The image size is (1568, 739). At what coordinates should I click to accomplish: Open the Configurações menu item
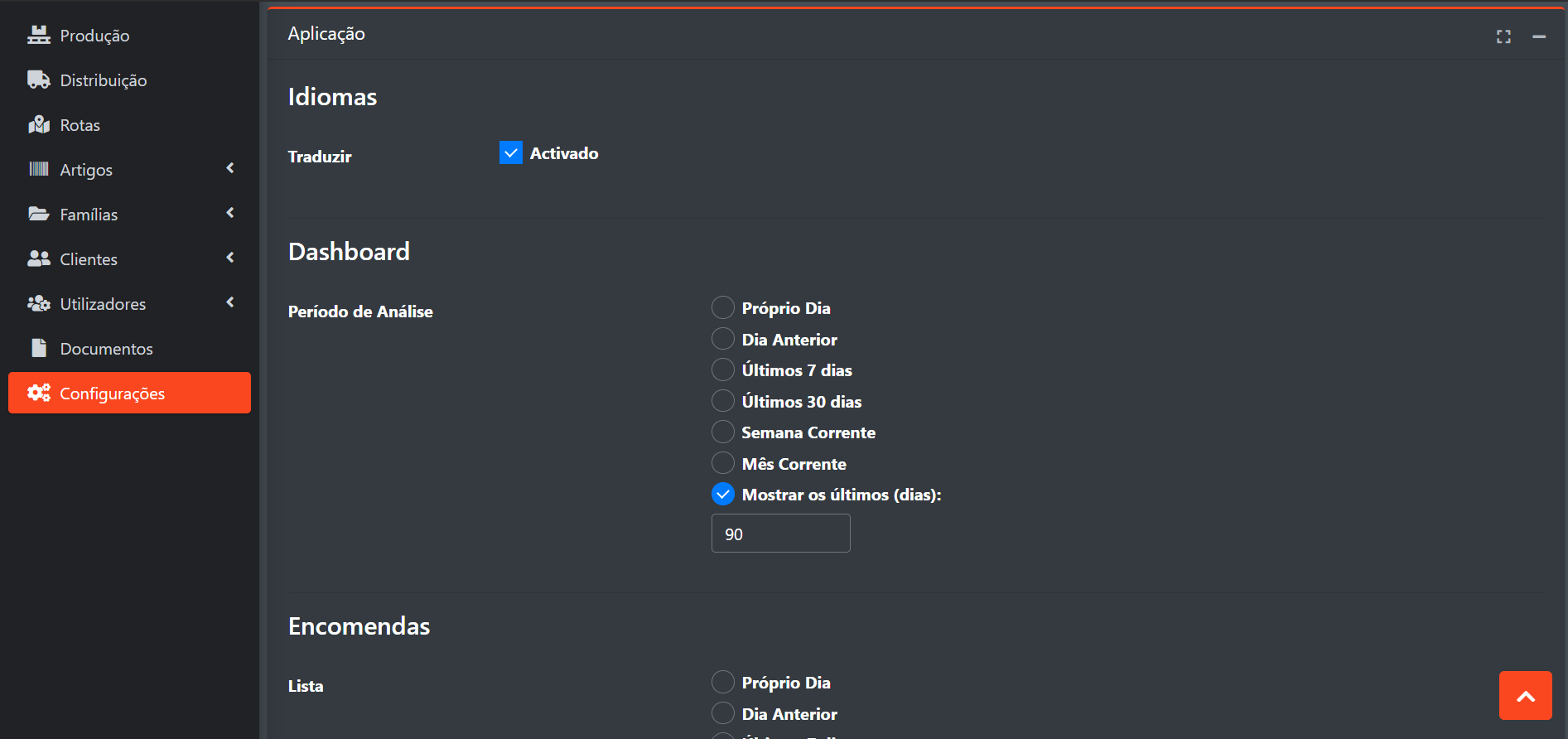[129, 393]
